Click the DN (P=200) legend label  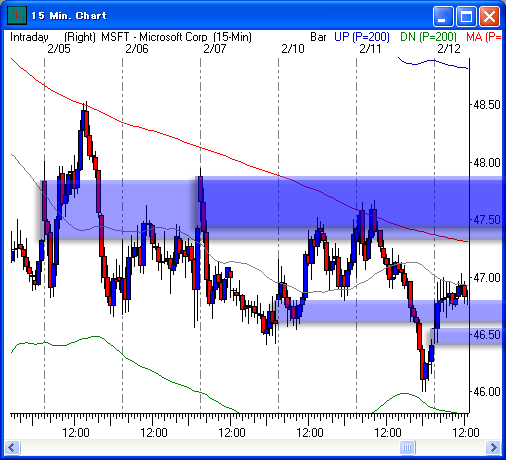click(428, 37)
